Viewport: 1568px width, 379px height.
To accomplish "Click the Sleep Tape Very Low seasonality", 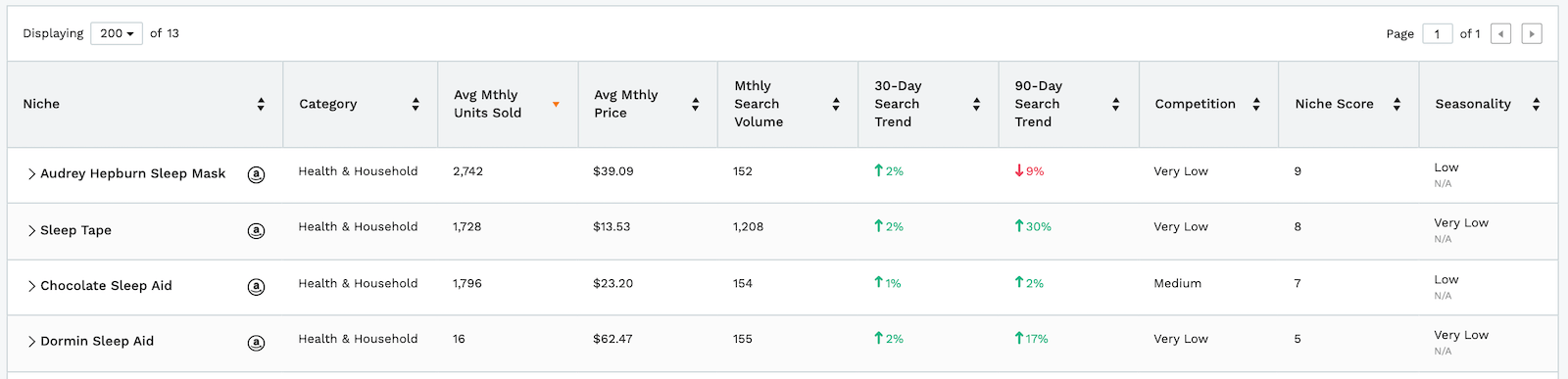I will [x=1461, y=223].
